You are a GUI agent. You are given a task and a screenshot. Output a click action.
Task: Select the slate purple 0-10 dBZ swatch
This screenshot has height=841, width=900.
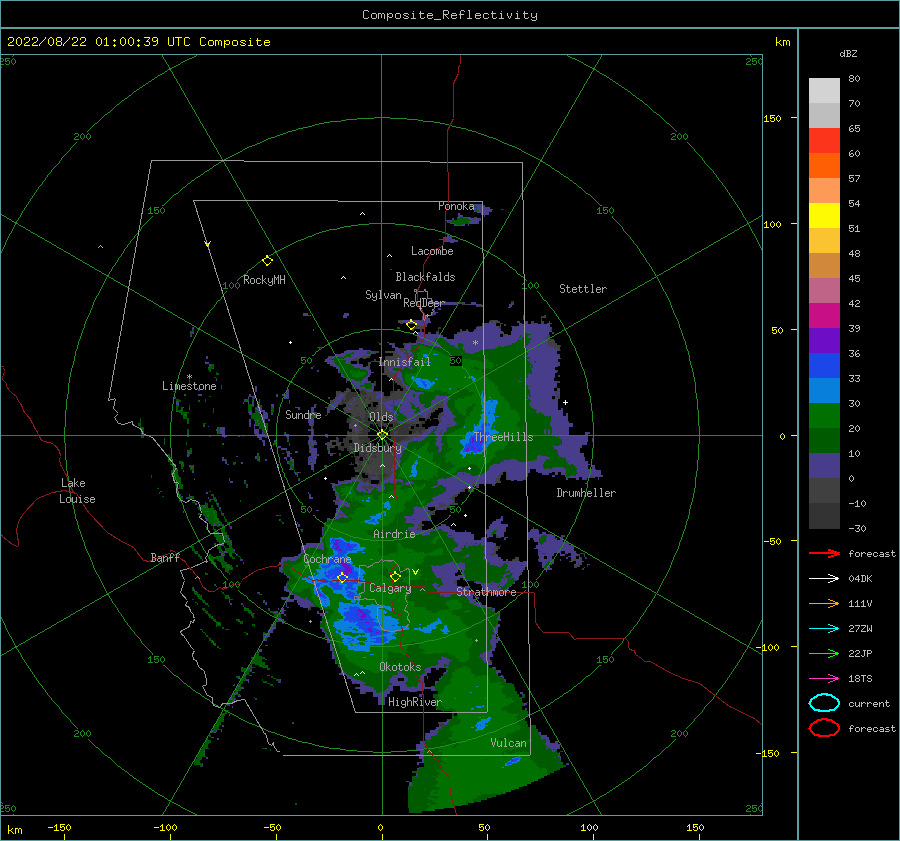click(824, 466)
